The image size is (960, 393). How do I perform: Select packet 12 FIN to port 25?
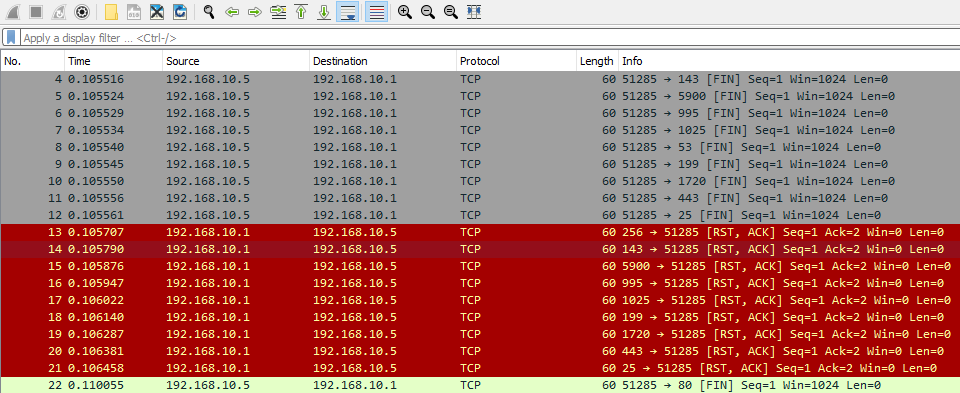[x=480, y=215]
